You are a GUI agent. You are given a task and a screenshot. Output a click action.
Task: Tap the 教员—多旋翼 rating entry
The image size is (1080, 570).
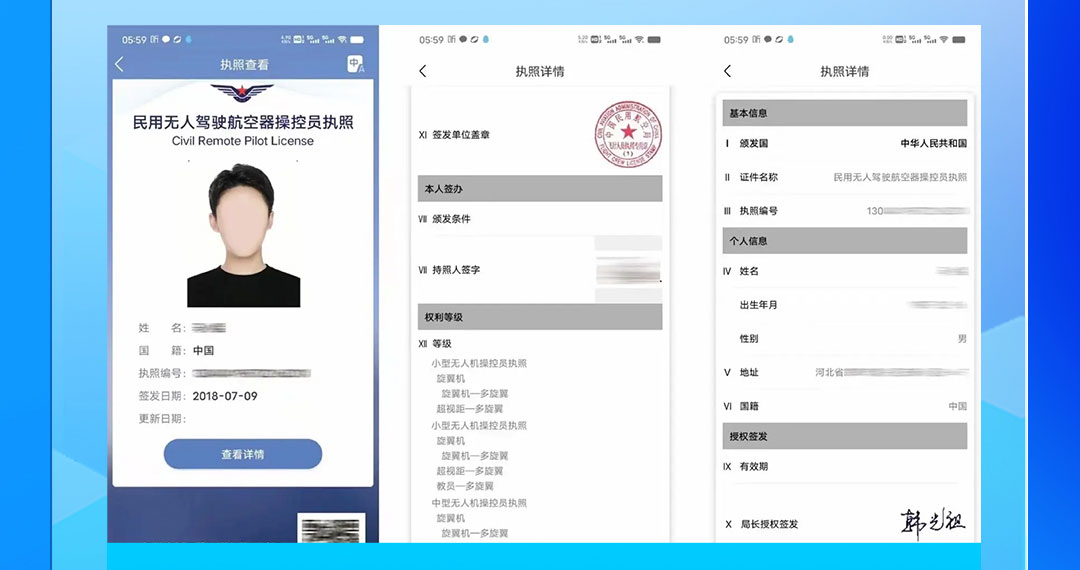(x=465, y=486)
